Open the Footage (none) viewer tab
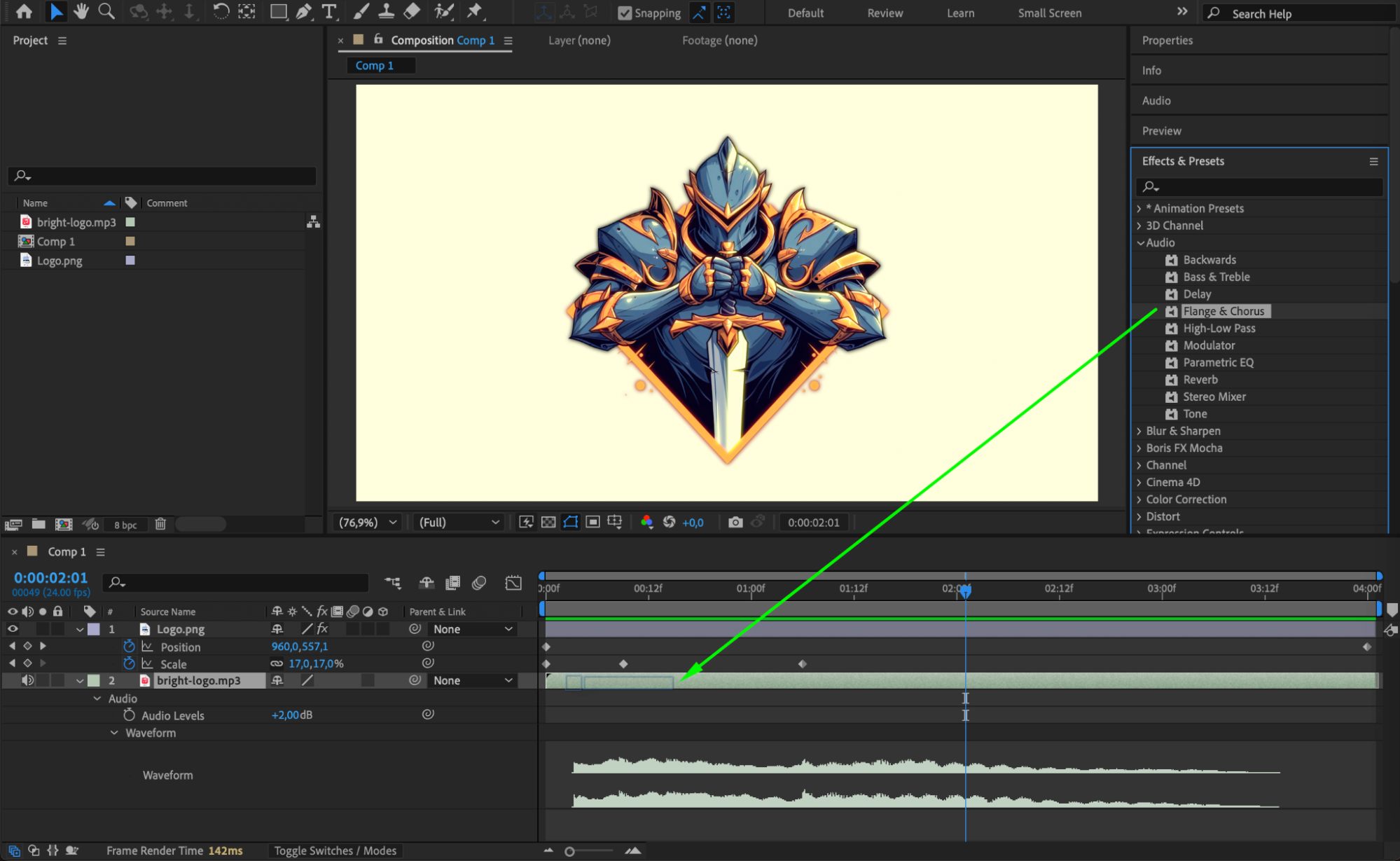Screen dimensions: 1400x861 pyautogui.click(x=719, y=41)
